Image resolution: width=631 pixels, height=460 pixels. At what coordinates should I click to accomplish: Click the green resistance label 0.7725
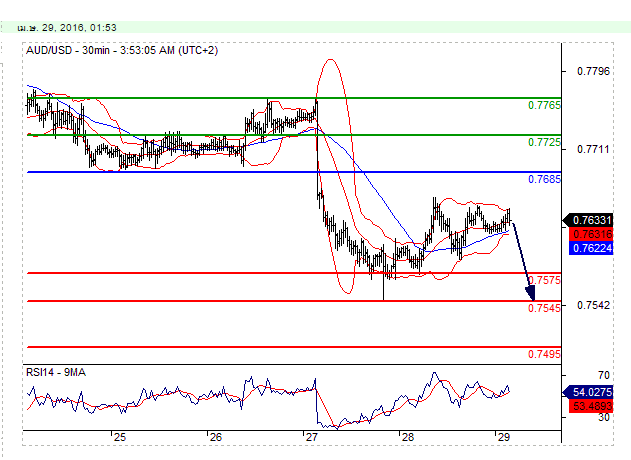click(544, 142)
